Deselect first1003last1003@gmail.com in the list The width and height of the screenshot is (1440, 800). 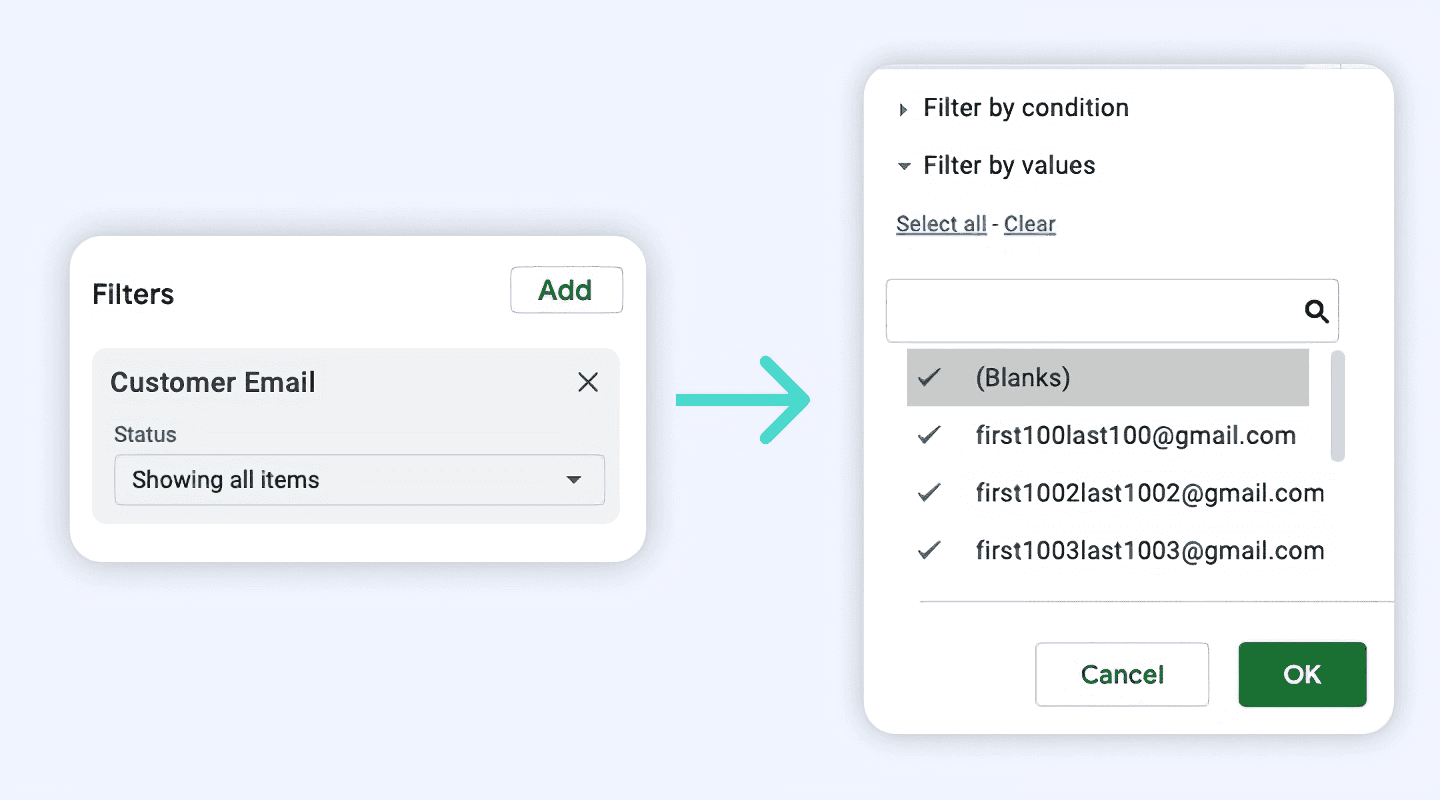coord(930,551)
